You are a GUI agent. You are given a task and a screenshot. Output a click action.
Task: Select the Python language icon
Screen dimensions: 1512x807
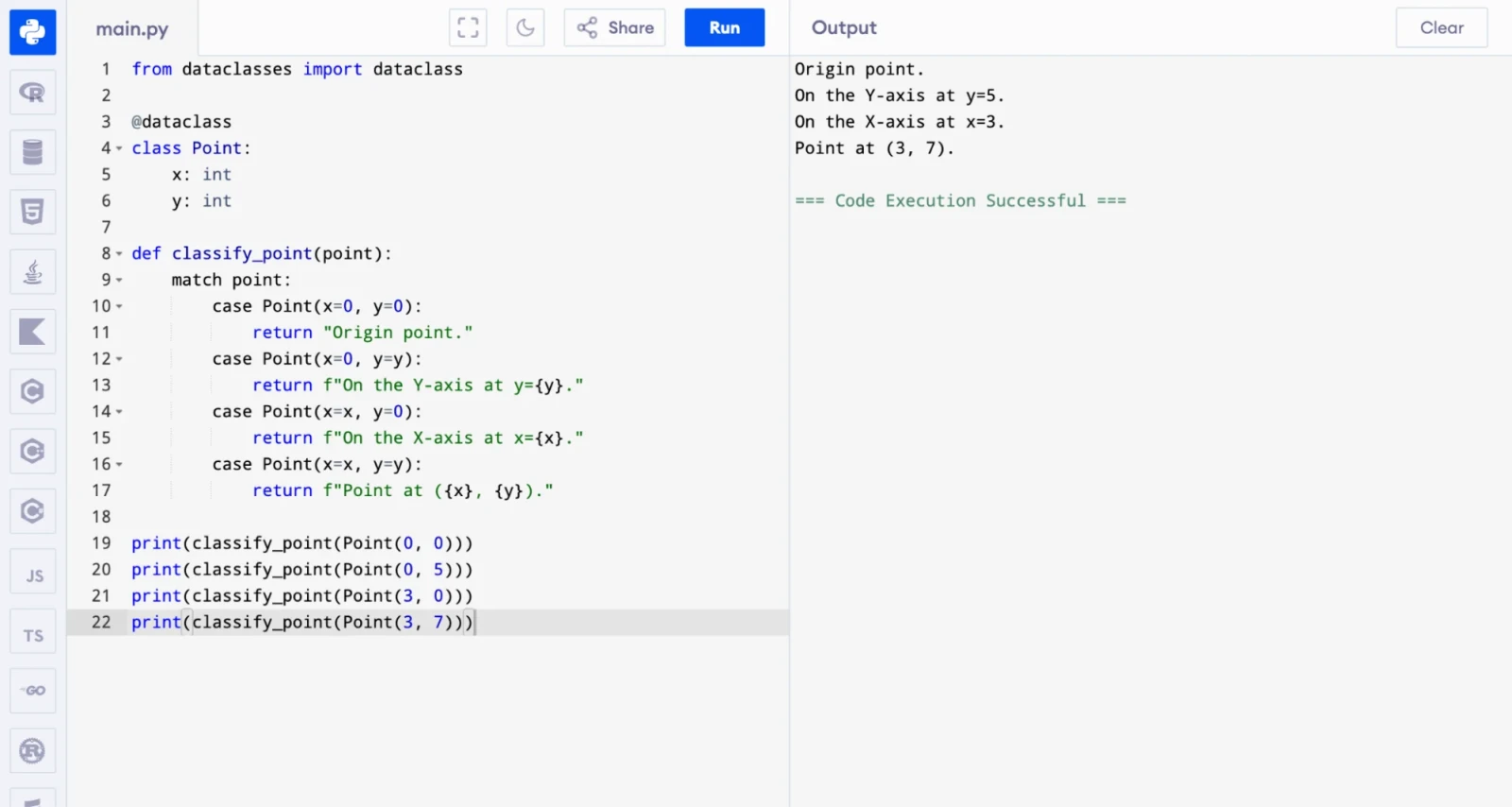[x=32, y=32]
